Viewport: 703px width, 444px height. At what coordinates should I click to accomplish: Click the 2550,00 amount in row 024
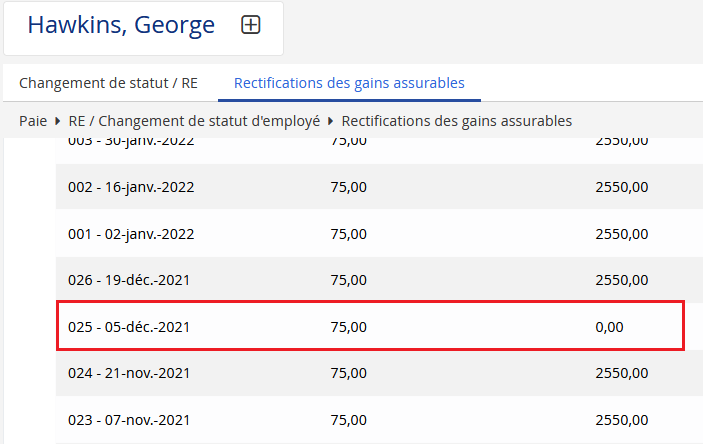pos(621,373)
